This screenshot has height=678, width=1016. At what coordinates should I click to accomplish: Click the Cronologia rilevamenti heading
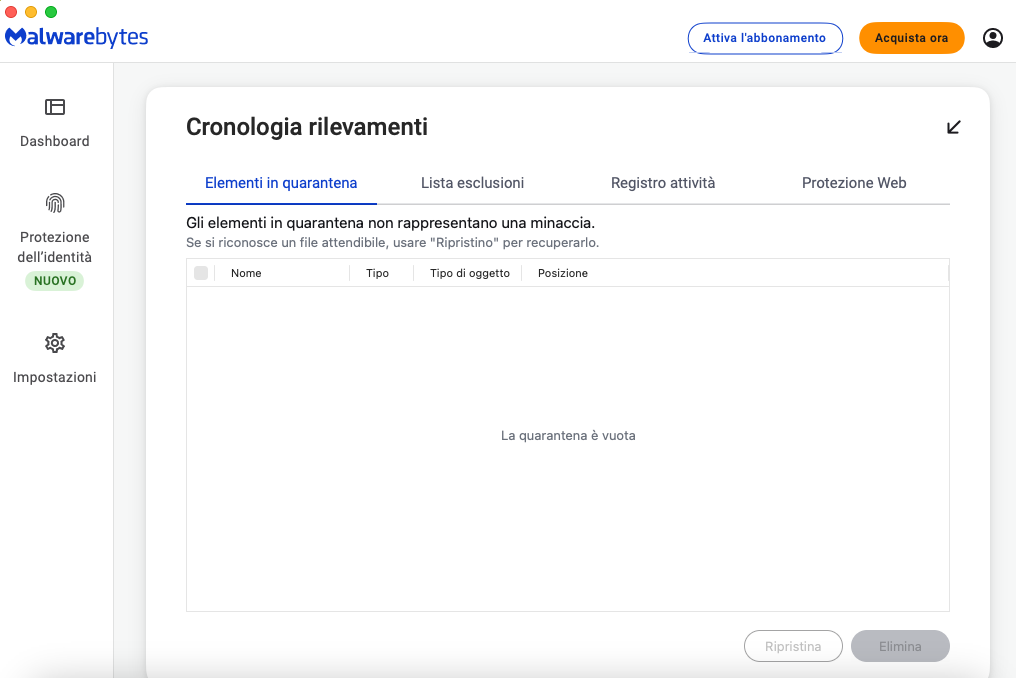[x=306, y=126]
